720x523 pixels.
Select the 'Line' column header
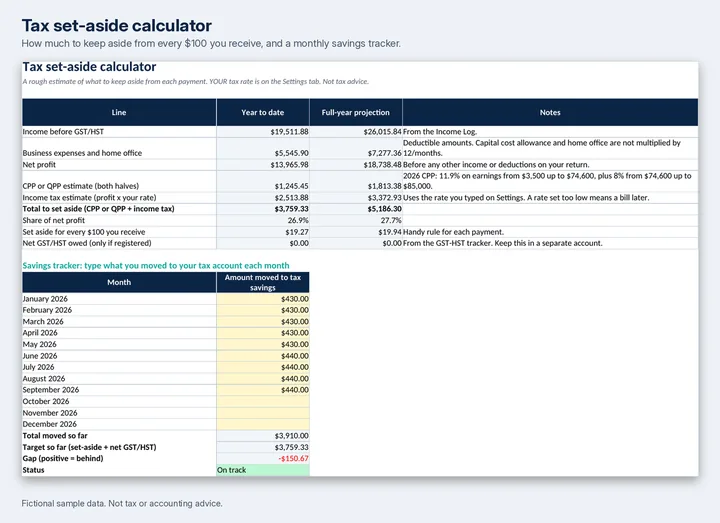119,112
